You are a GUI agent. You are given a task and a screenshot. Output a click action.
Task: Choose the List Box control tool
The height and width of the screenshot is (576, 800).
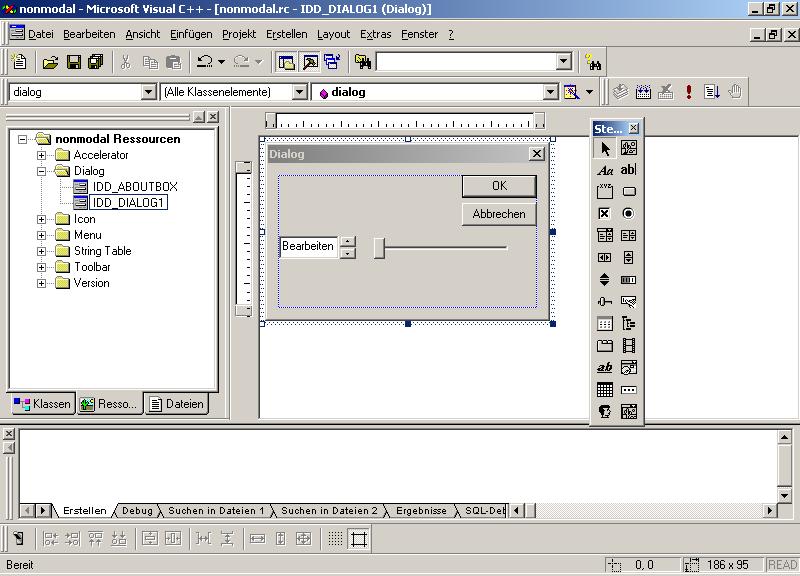(x=629, y=235)
